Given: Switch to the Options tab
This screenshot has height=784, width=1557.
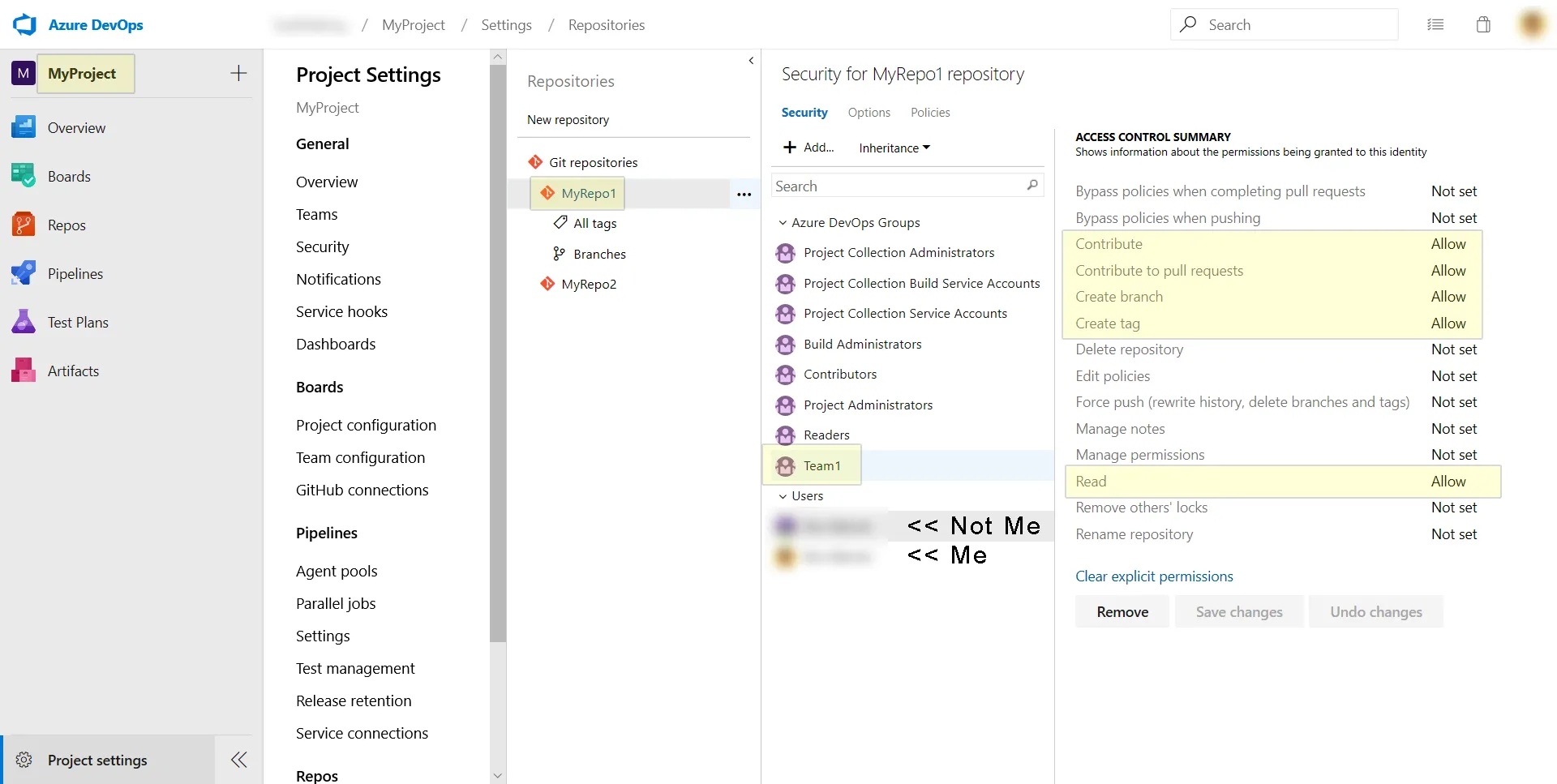Looking at the screenshot, I should (869, 113).
